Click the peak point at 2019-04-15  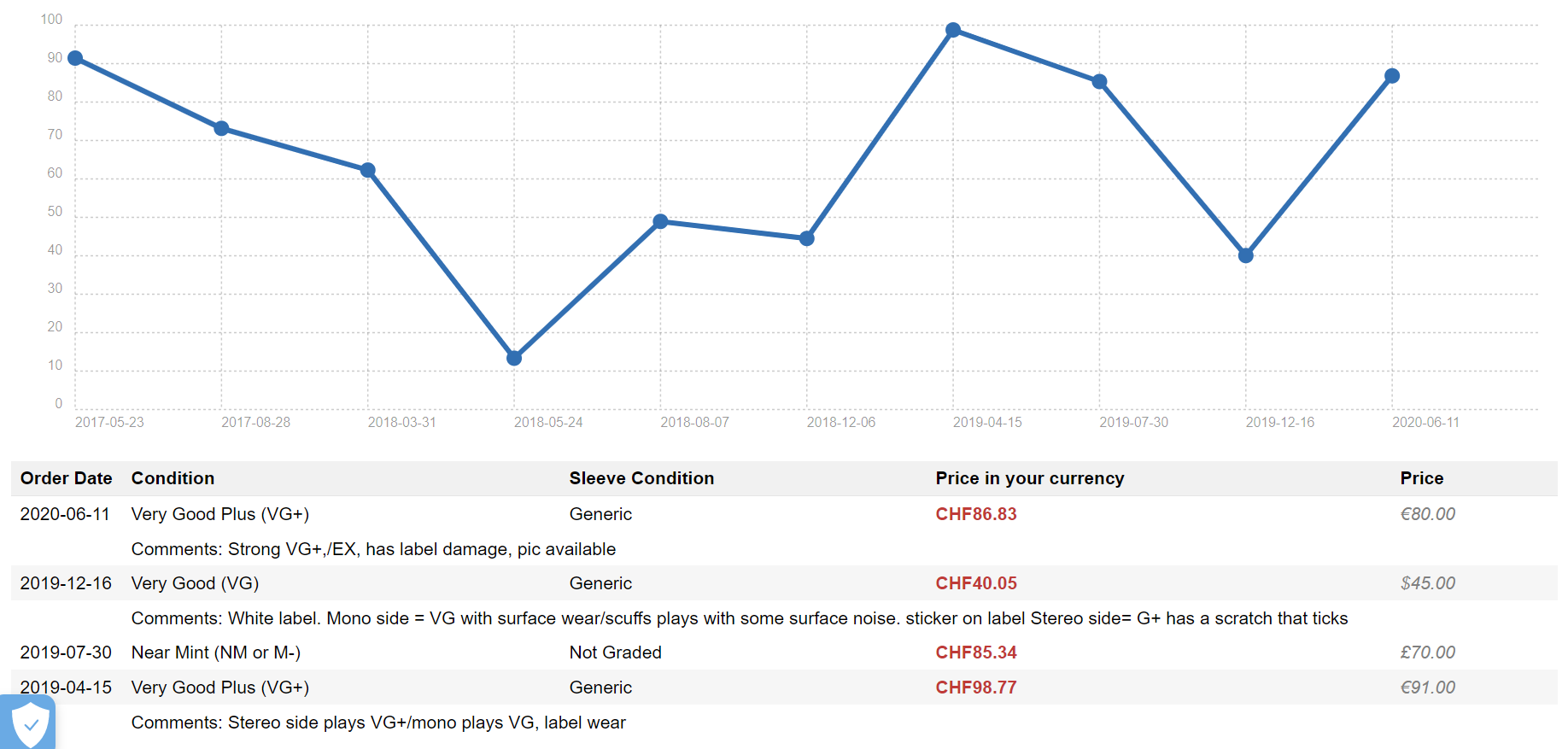click(x=953, y=30)
